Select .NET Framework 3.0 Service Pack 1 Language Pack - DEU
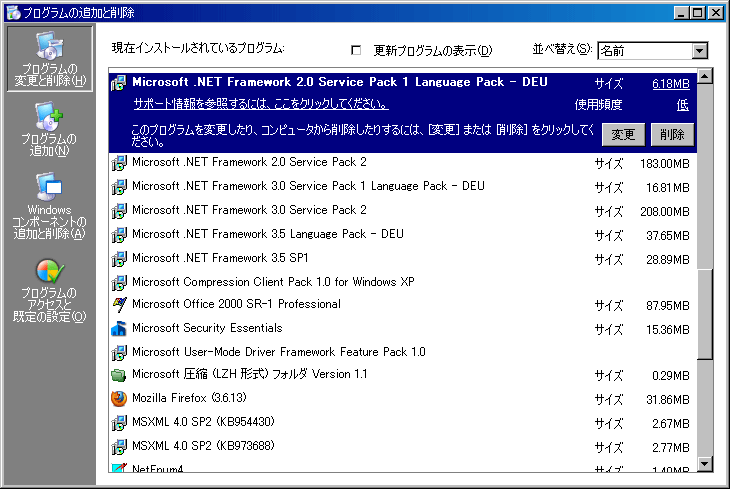 (x=403, y=187)
